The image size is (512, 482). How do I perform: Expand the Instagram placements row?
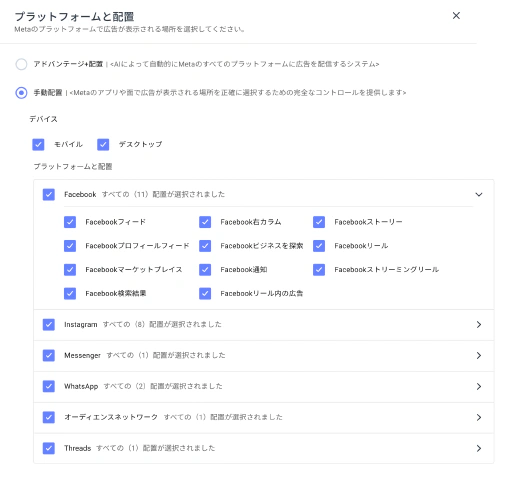(x=479, y=325)
